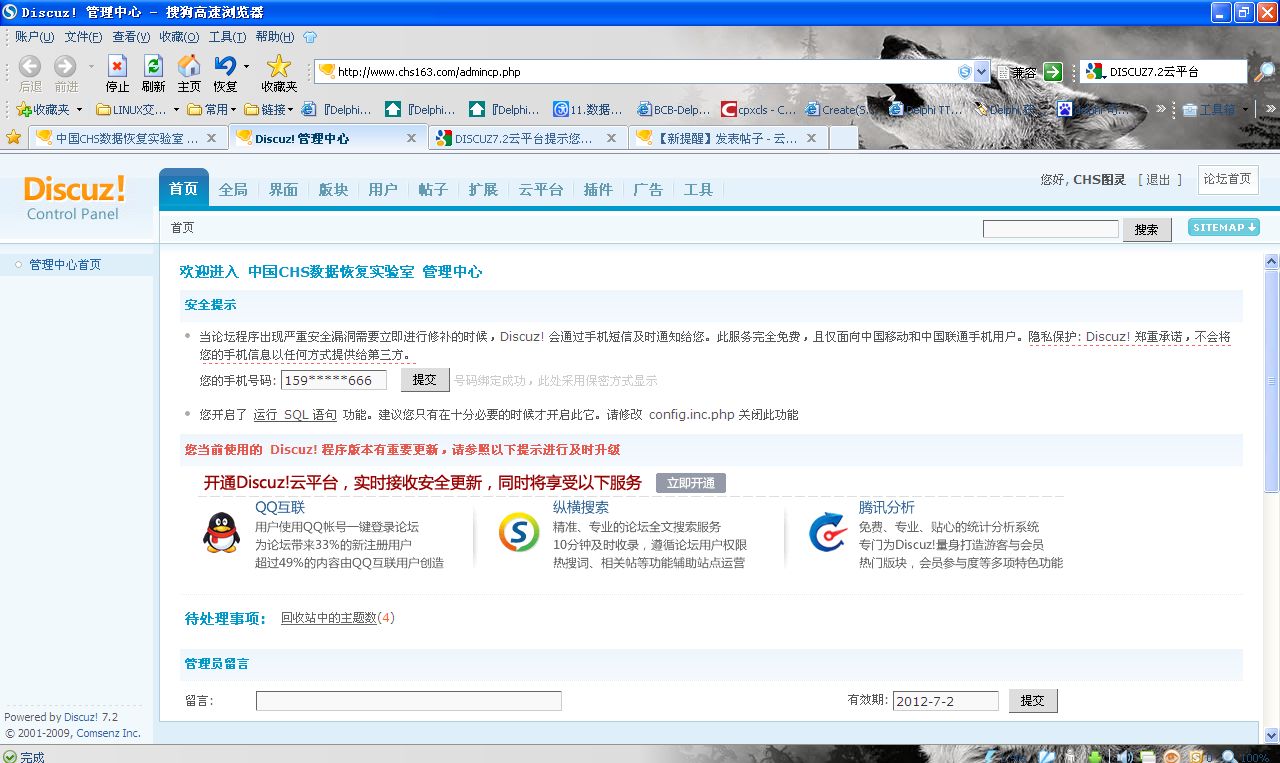
Task: Open the 工具箱 dropdown
Action: (1216, 110)
